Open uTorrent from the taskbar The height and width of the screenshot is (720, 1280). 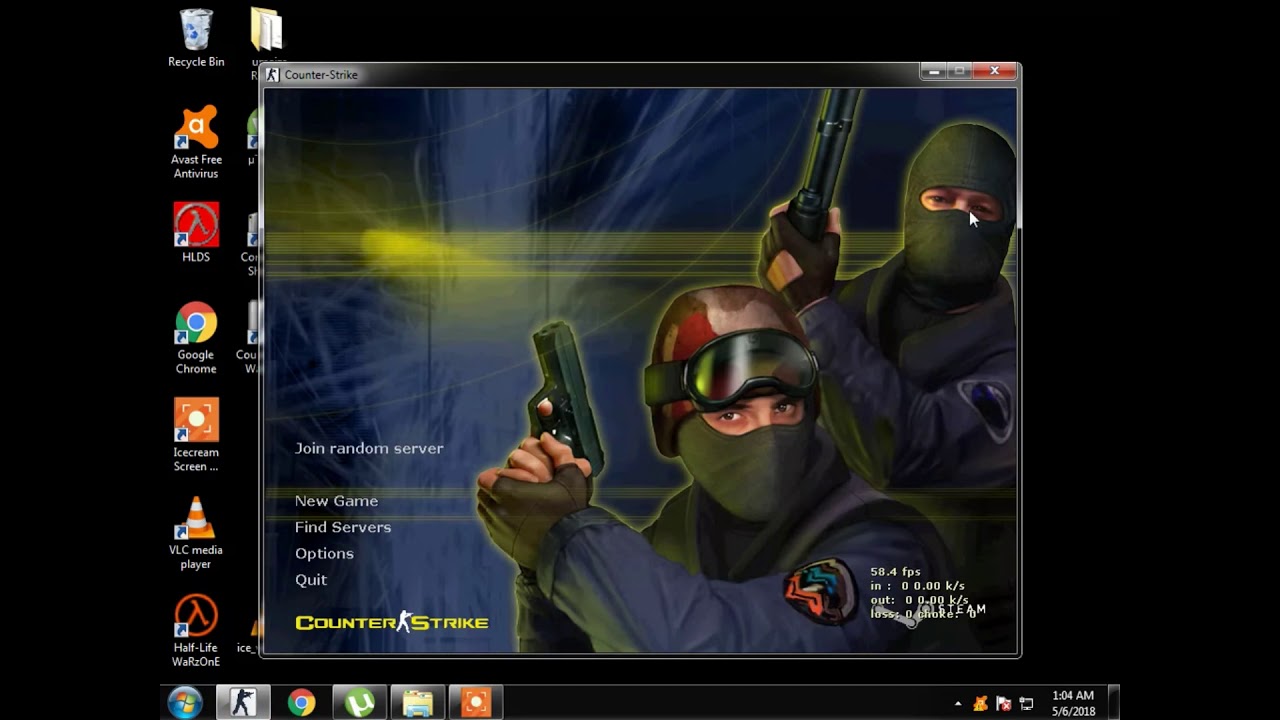(359, 703)
